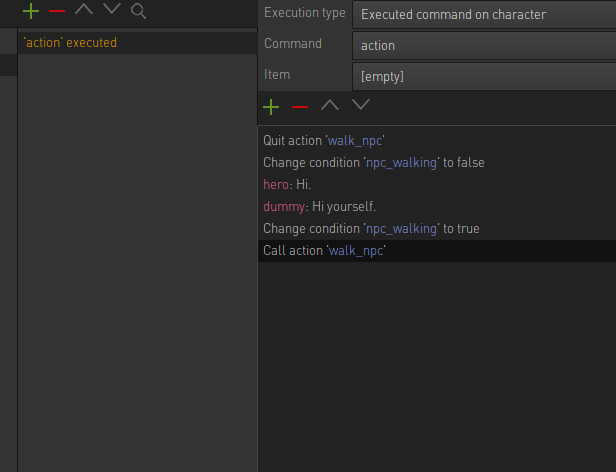Screen dimensions: 616x472
Task: Move action part down arrow
Action: (x=361, y=105)
